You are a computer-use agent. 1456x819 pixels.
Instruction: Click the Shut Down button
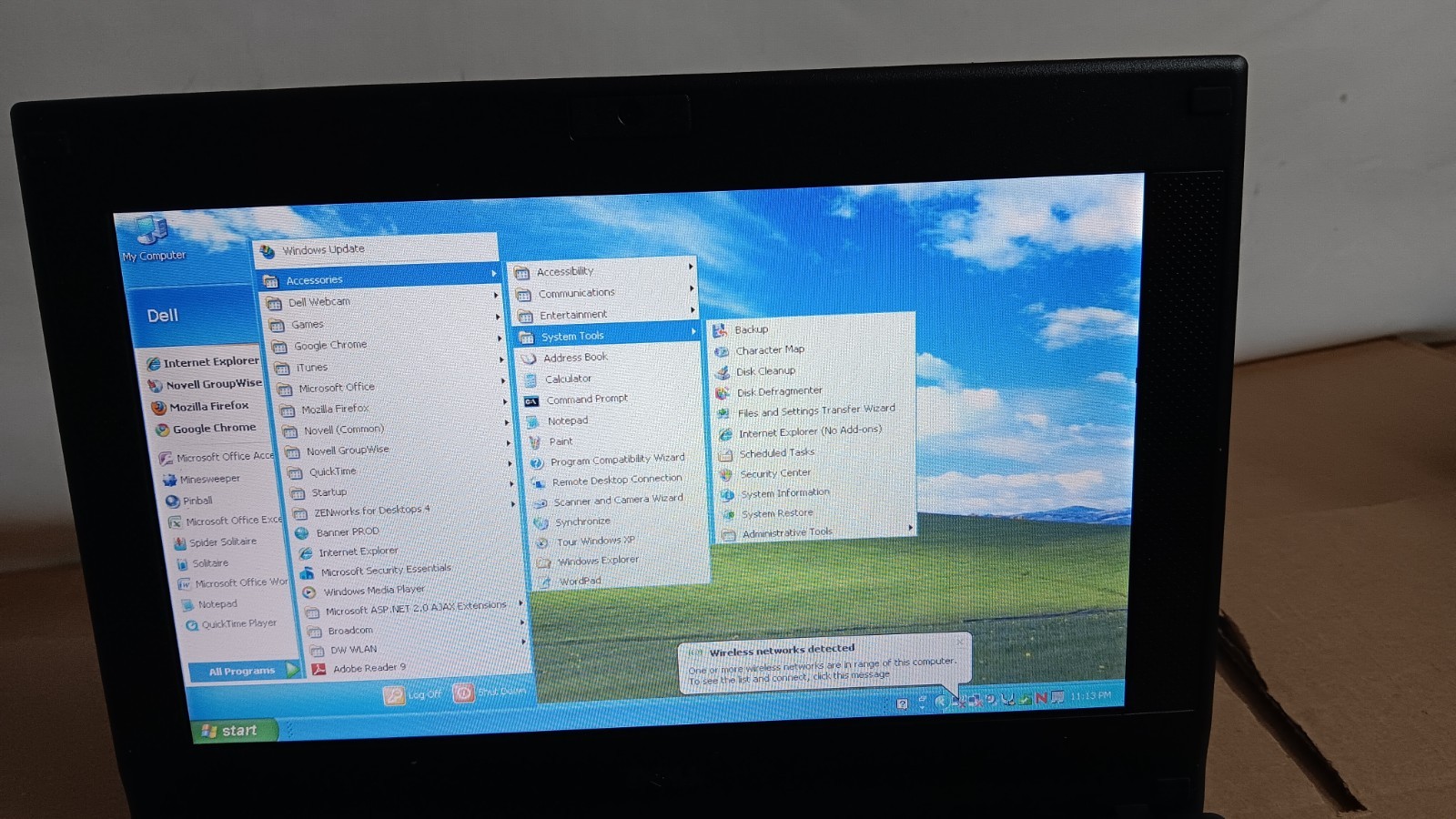point(490,693)
